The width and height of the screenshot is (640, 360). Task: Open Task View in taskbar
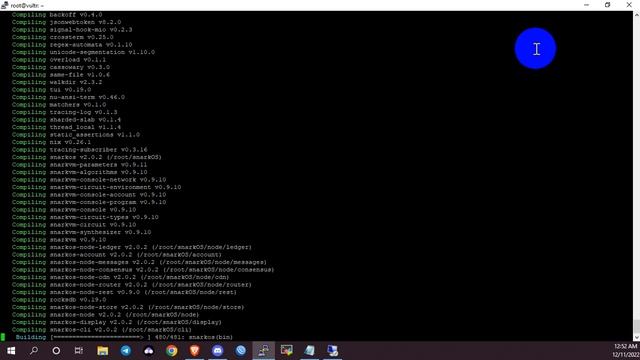[x=79, y=351]
